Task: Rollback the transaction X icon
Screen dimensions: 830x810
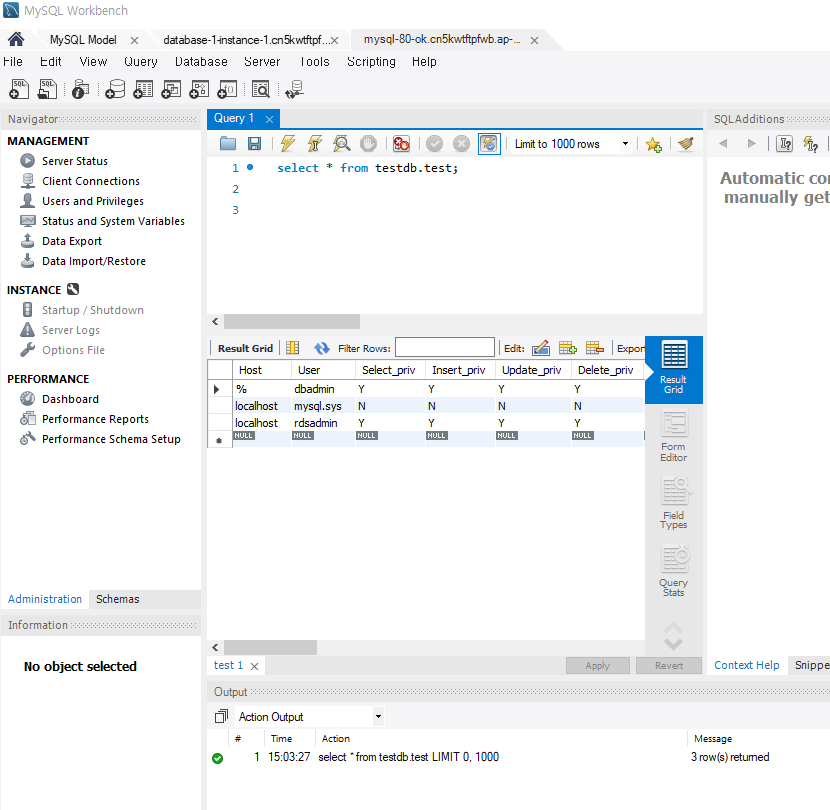Action: coord(462,143)
